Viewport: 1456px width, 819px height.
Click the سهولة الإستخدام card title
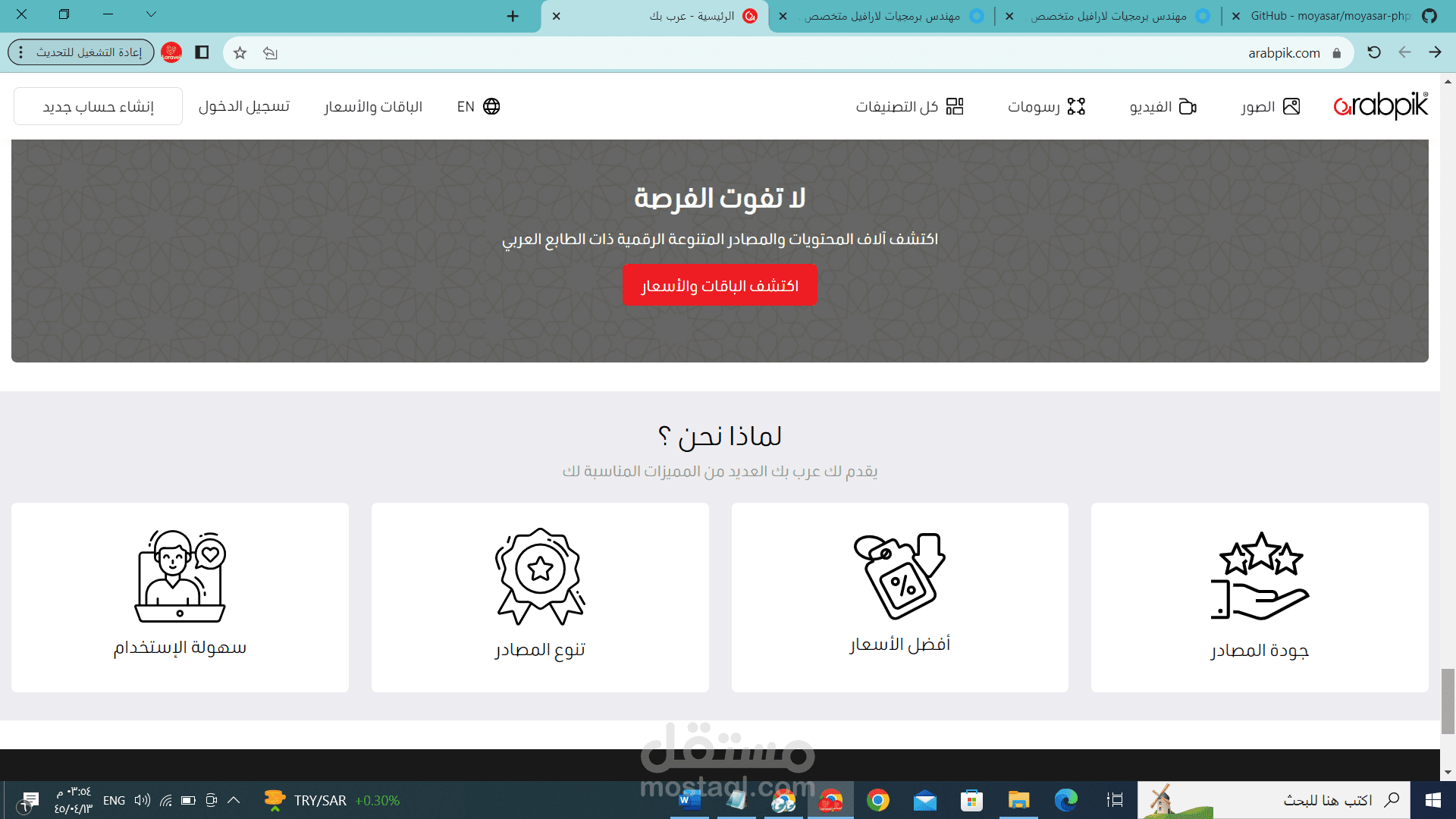180,648
